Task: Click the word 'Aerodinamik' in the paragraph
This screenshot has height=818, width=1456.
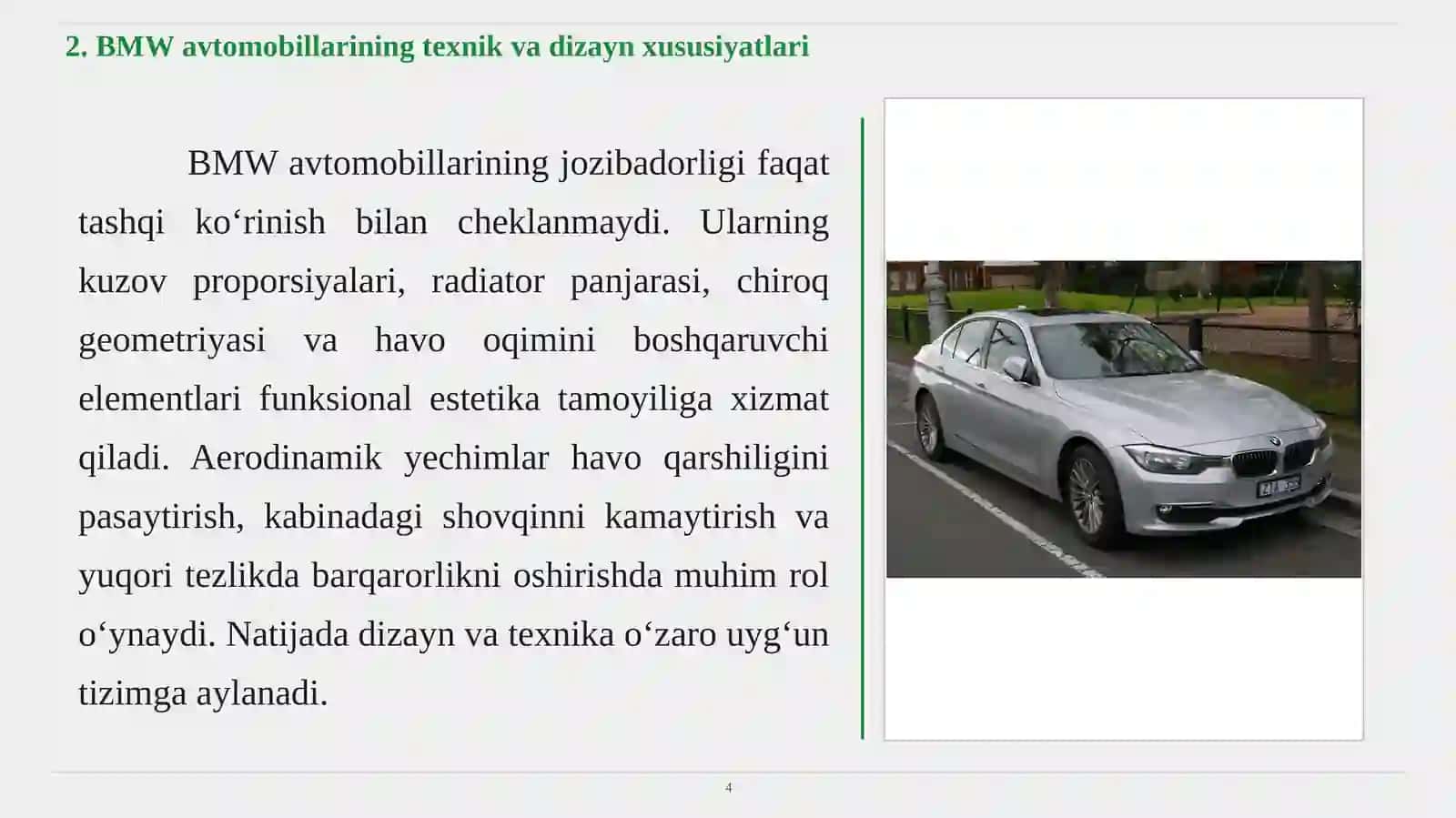Action: click(286, 458)
